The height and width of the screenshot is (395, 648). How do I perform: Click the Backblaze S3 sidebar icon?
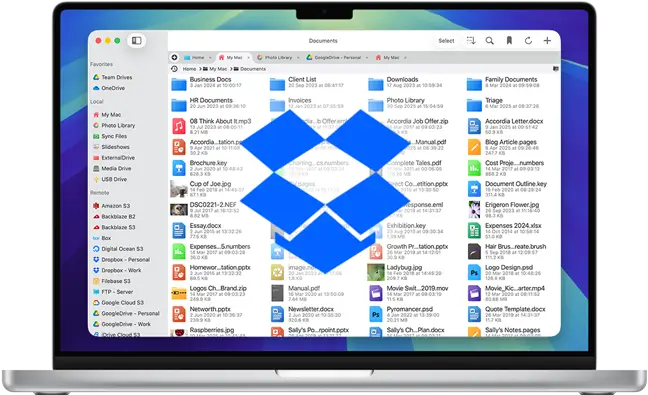click(x=96, y=227)
